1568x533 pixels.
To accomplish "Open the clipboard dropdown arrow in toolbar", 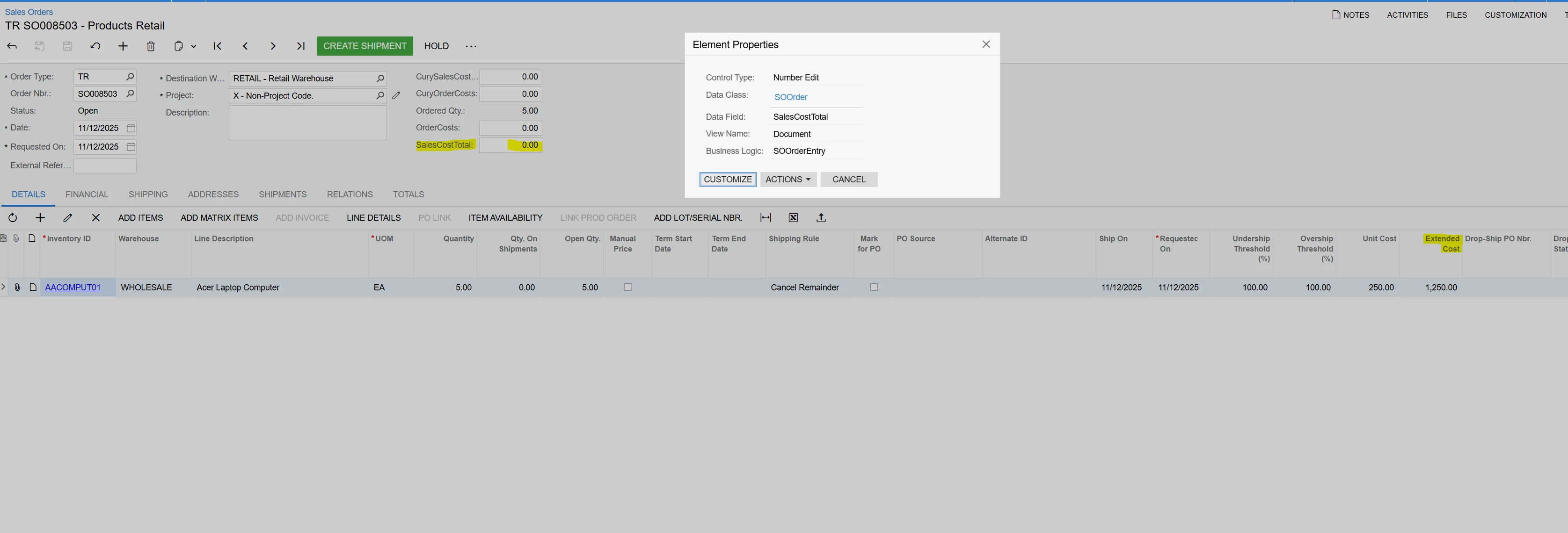I will click(x=194, y=46).
